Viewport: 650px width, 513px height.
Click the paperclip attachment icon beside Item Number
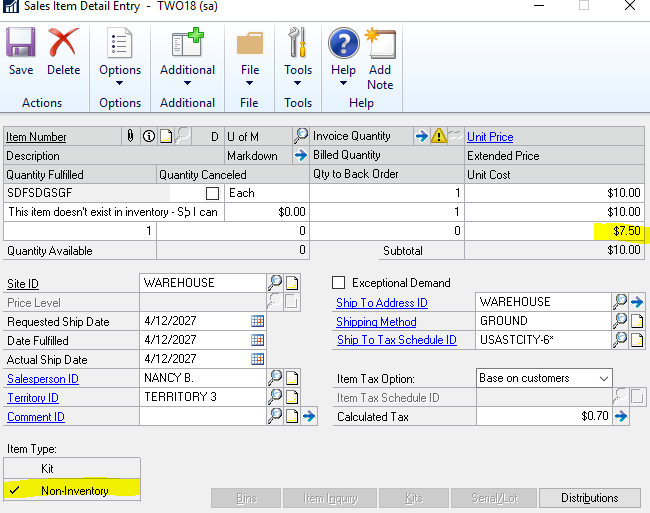[130, 136]
